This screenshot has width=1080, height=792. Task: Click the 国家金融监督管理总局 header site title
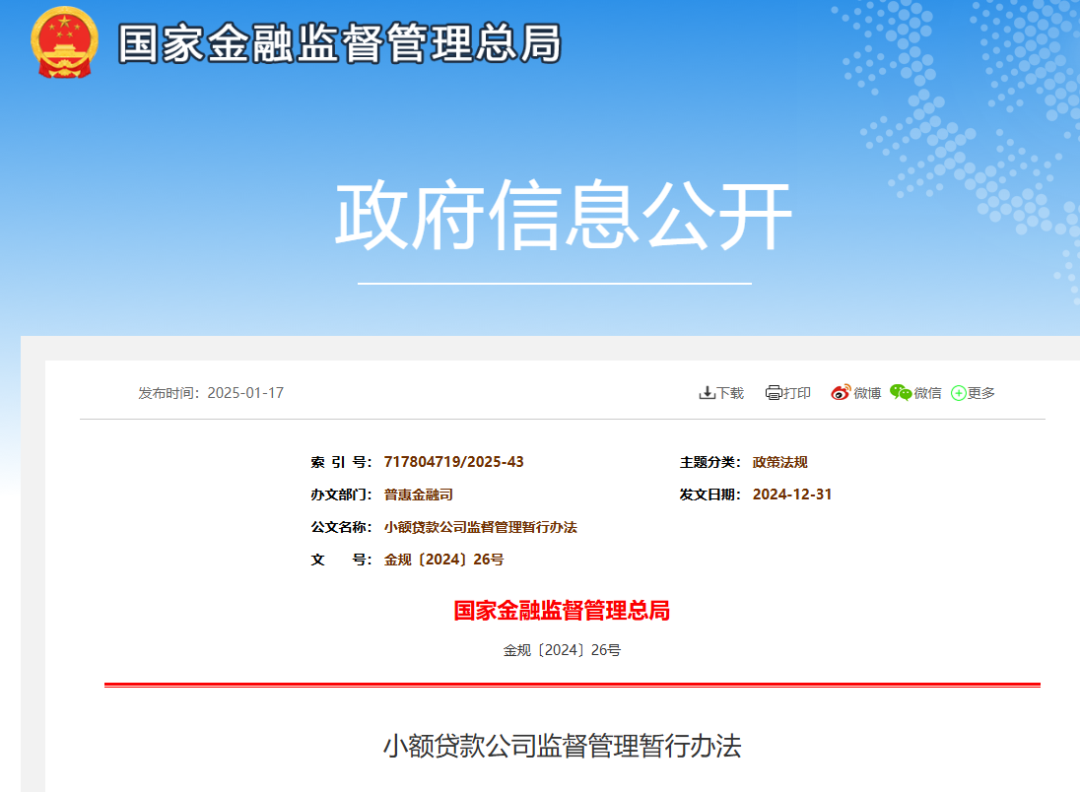(x=340, y=43)
